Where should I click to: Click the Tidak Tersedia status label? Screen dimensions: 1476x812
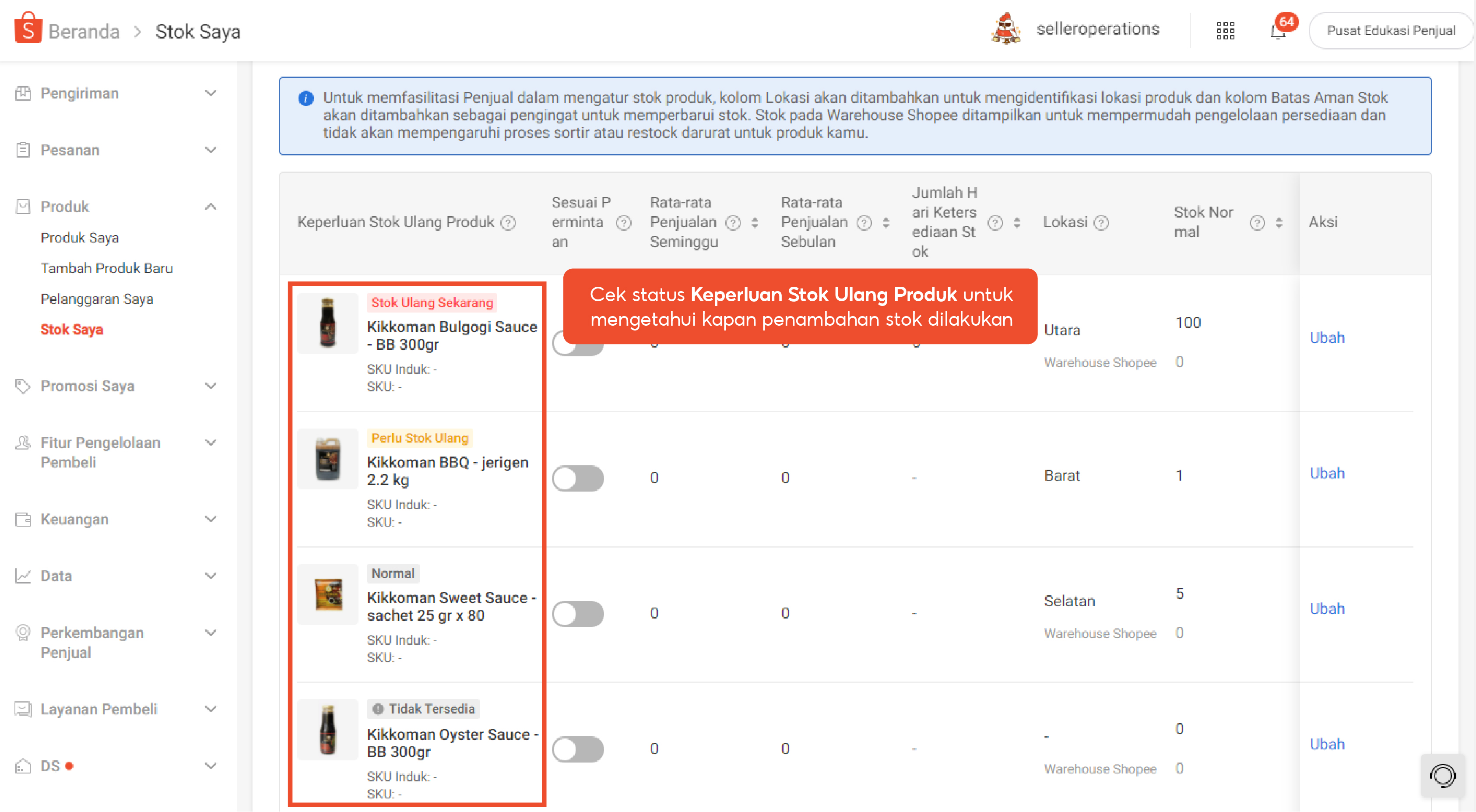click(x=423, y=709)
